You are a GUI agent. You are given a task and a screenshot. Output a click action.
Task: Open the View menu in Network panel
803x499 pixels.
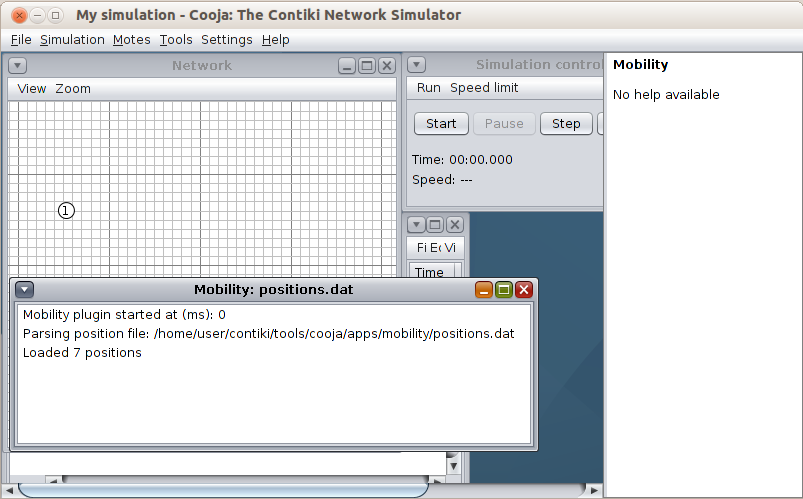(x=32, y=88)
